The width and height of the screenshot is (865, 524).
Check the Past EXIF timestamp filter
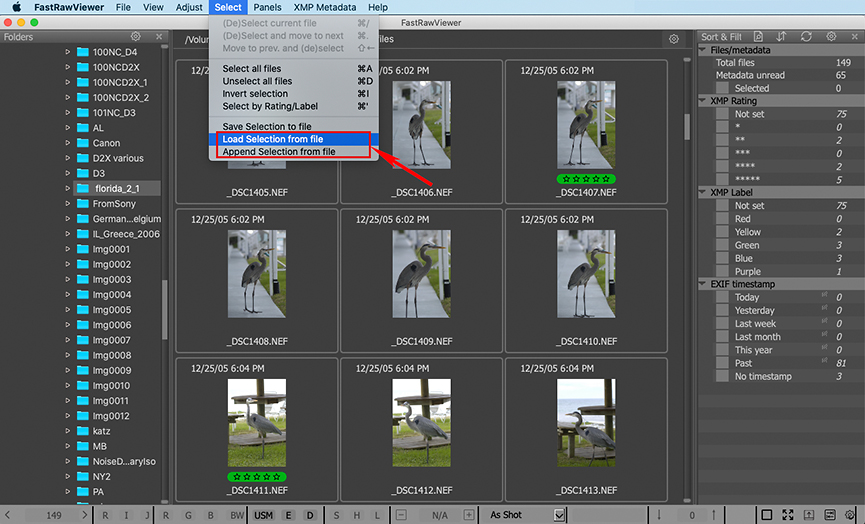pyautogui.click(x=723, y=363)
